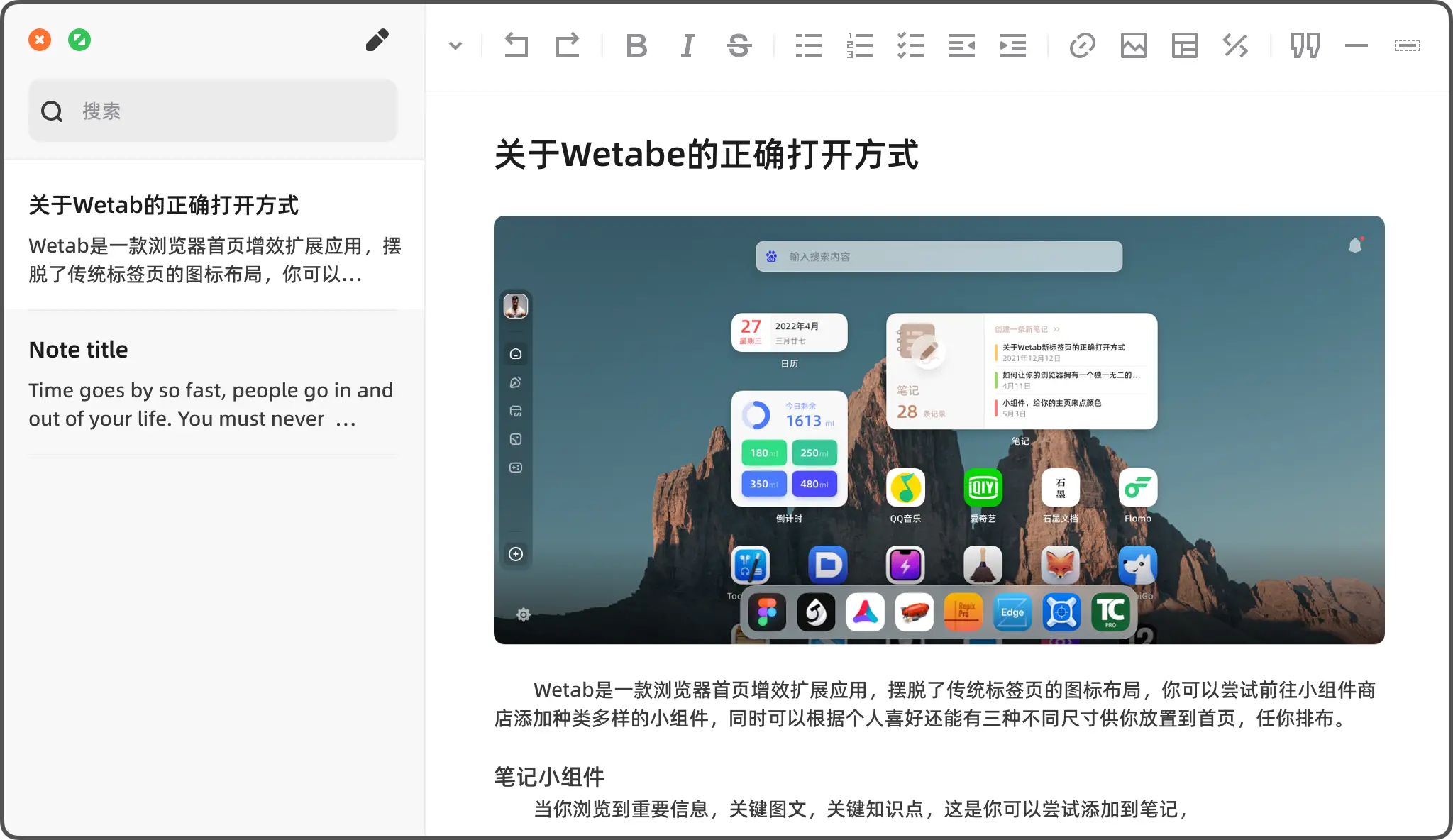
Task: Expand the text style chevron dropdown
Action: point(455,46)
